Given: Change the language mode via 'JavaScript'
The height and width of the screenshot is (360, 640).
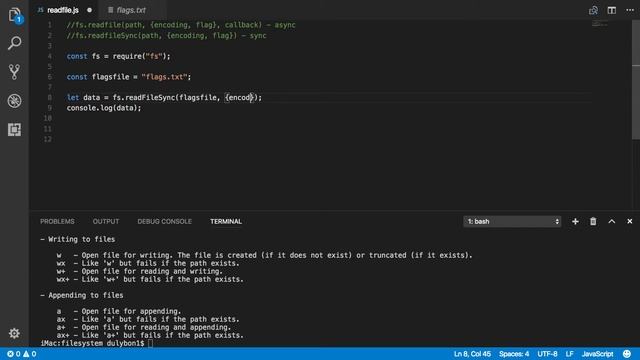Looking at the screenshot, I should pos(597,354).
